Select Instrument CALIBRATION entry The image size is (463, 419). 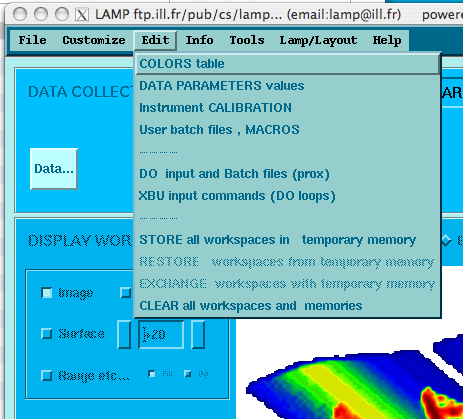(287, 108)
